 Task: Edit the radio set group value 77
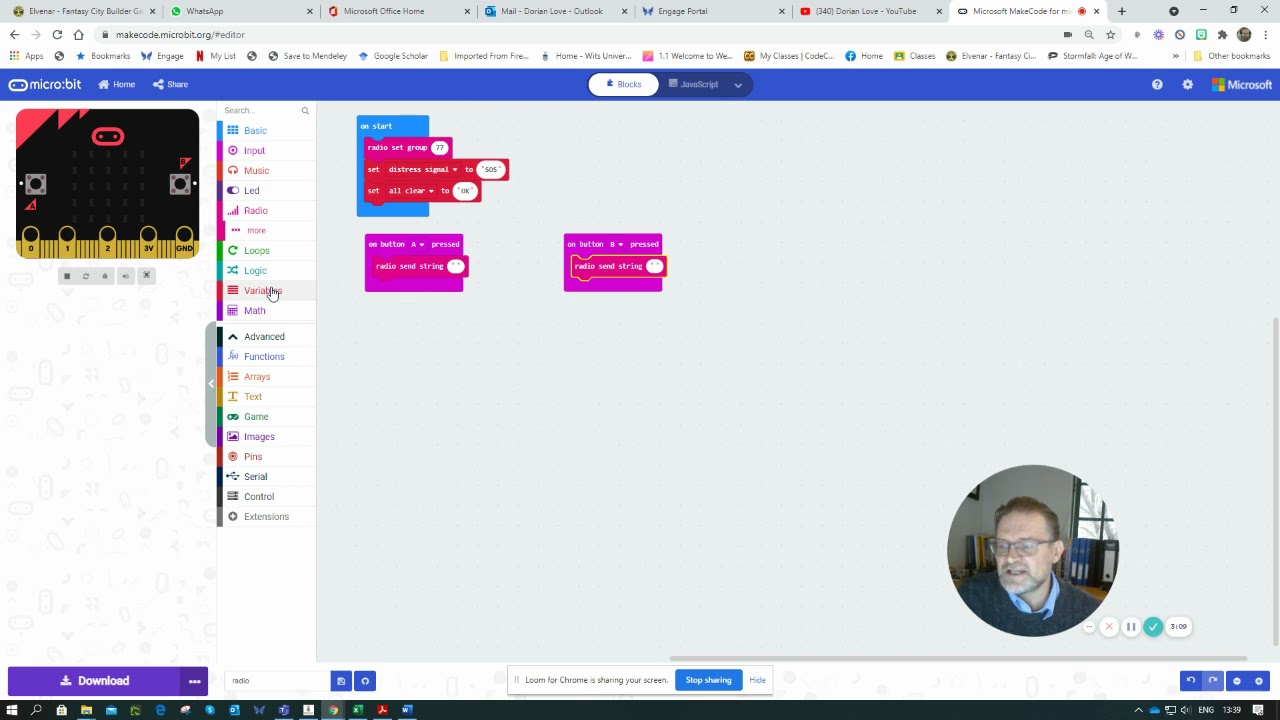(439, 147)
